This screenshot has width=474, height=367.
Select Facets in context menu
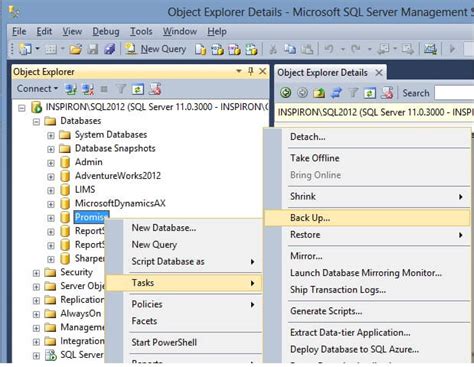[183, 321]
